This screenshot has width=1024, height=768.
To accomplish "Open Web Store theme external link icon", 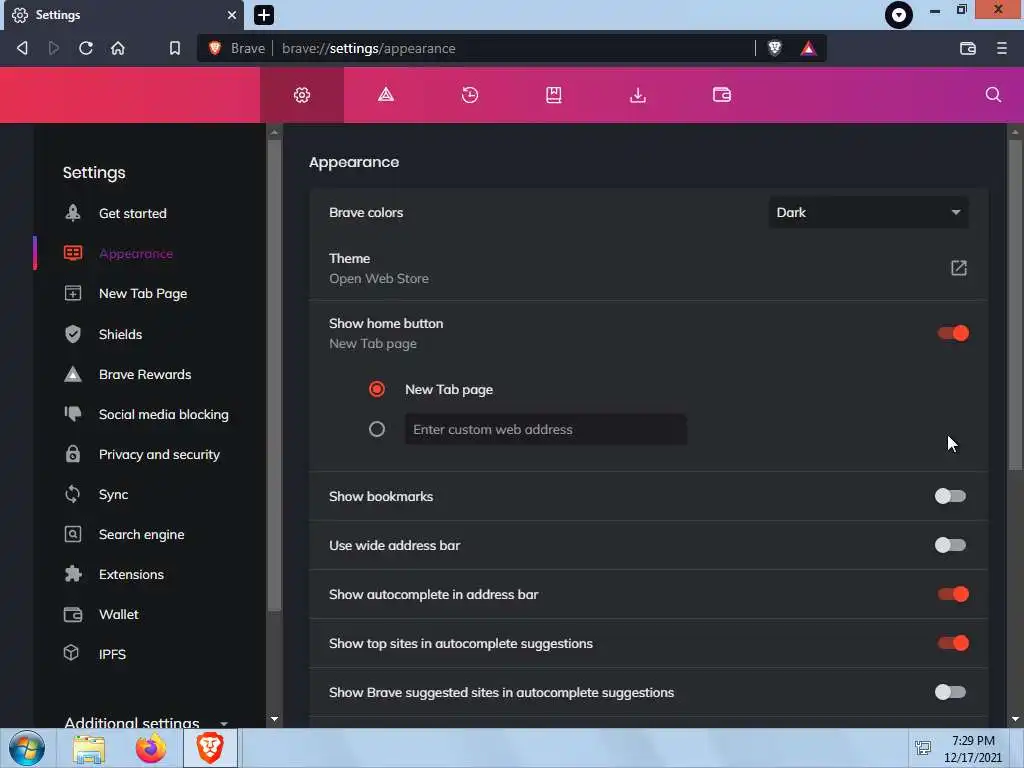I will [x=959, y=268].
